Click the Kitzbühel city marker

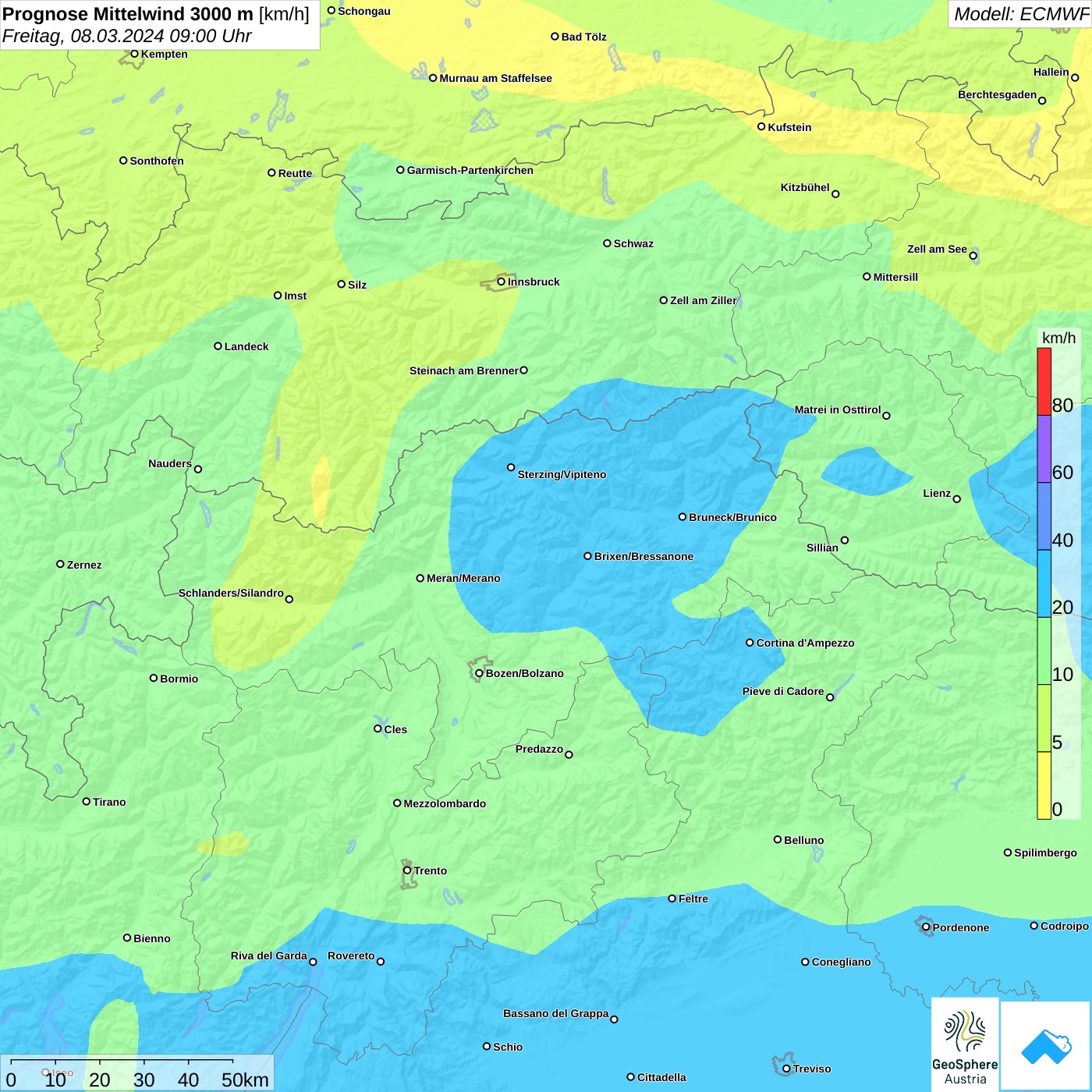pos(836,194)
